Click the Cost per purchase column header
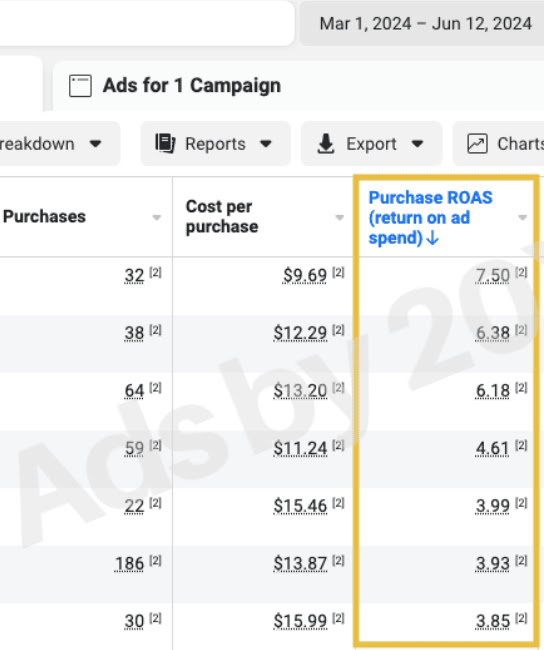 [222, 216]
